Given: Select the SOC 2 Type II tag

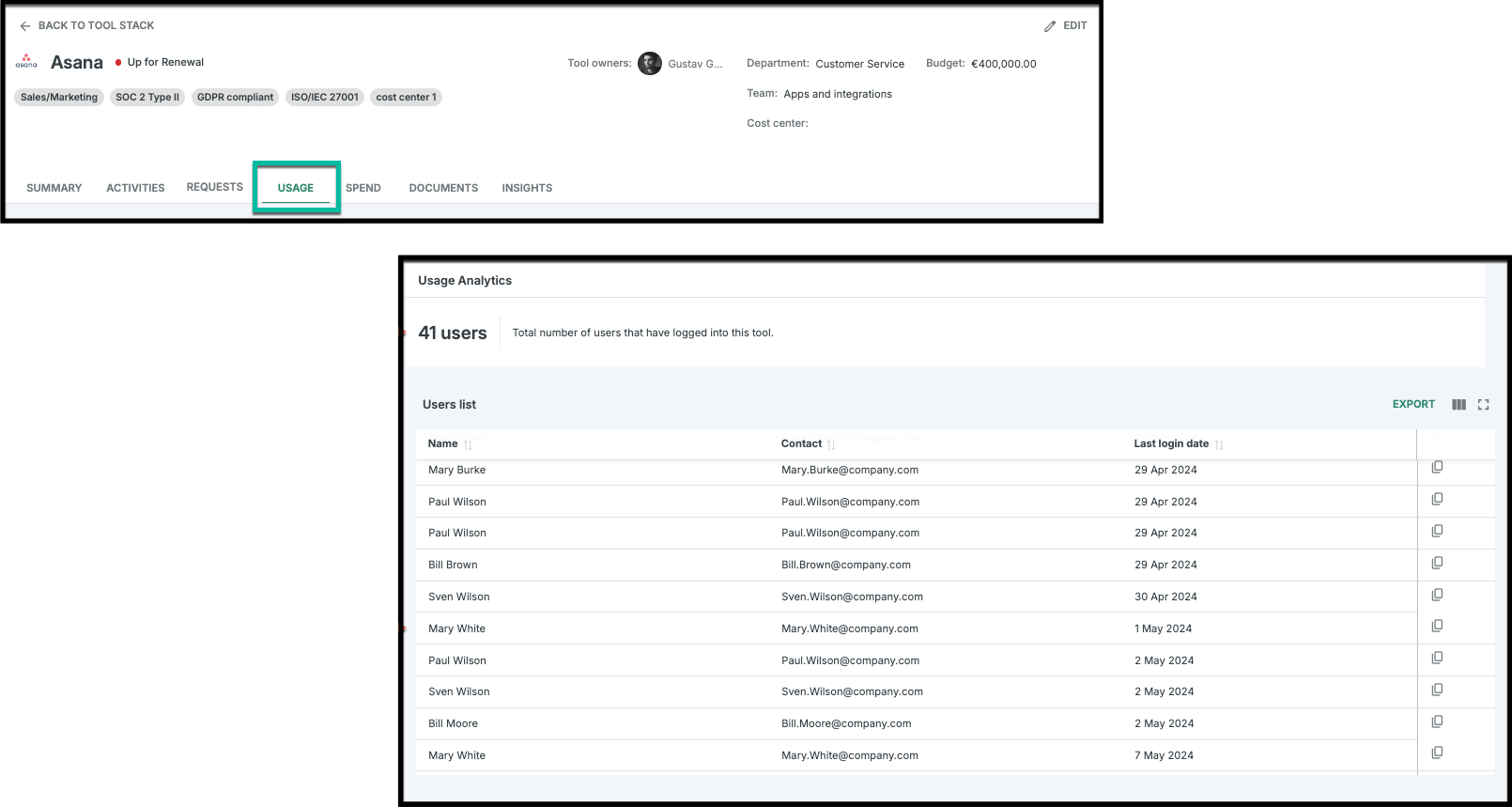Looking at the screenshot, I should coord(147,97).
